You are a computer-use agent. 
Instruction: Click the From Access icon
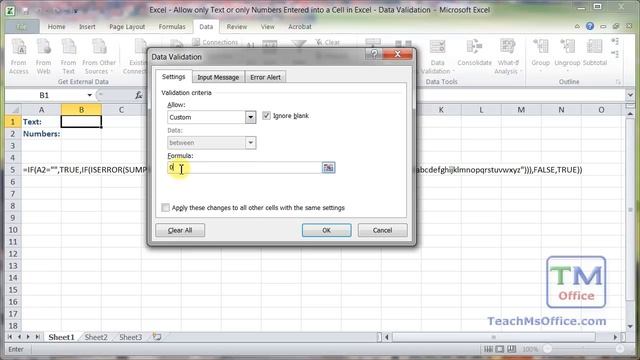click(19, 56)
